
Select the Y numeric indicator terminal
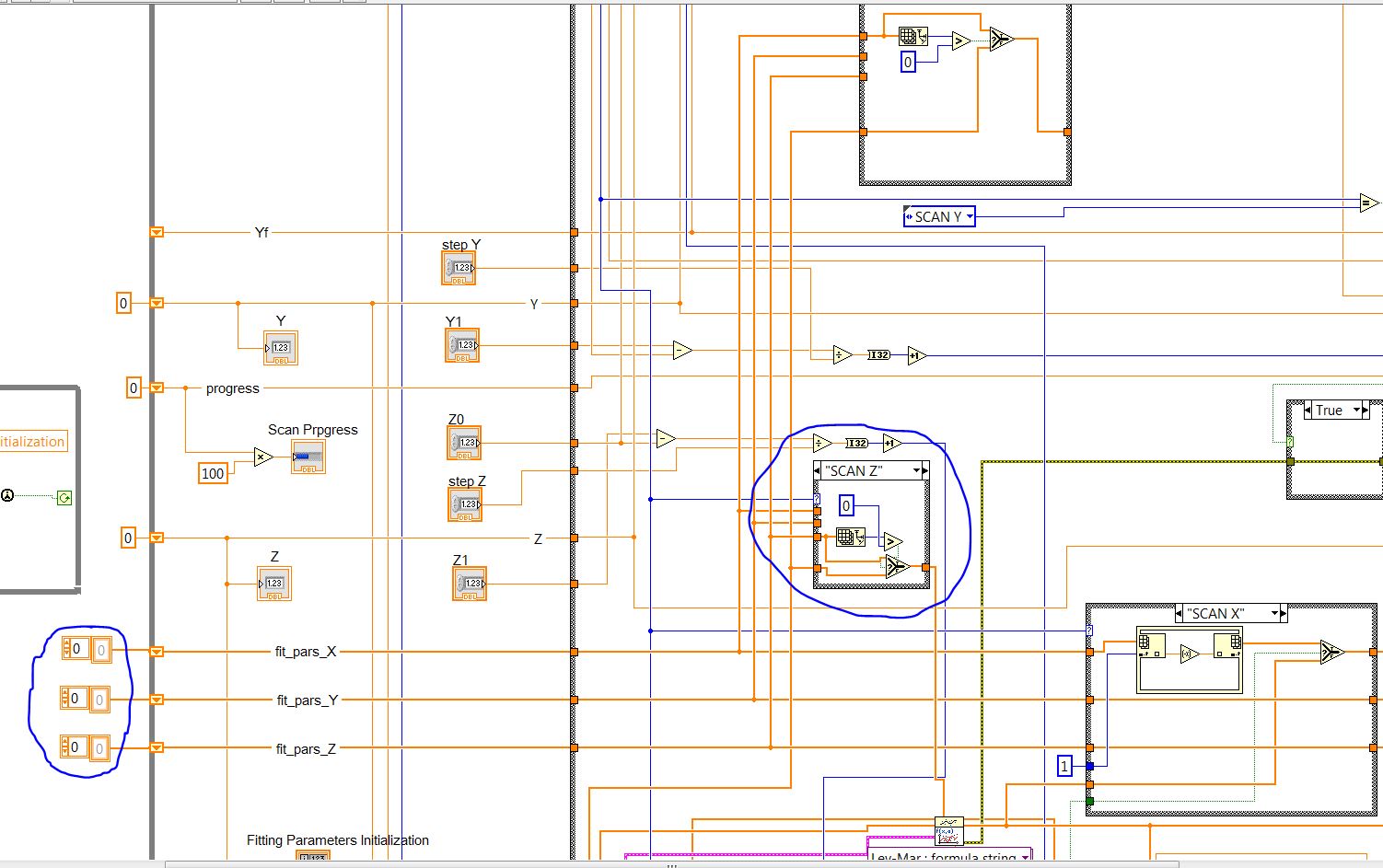pos(281,348)
